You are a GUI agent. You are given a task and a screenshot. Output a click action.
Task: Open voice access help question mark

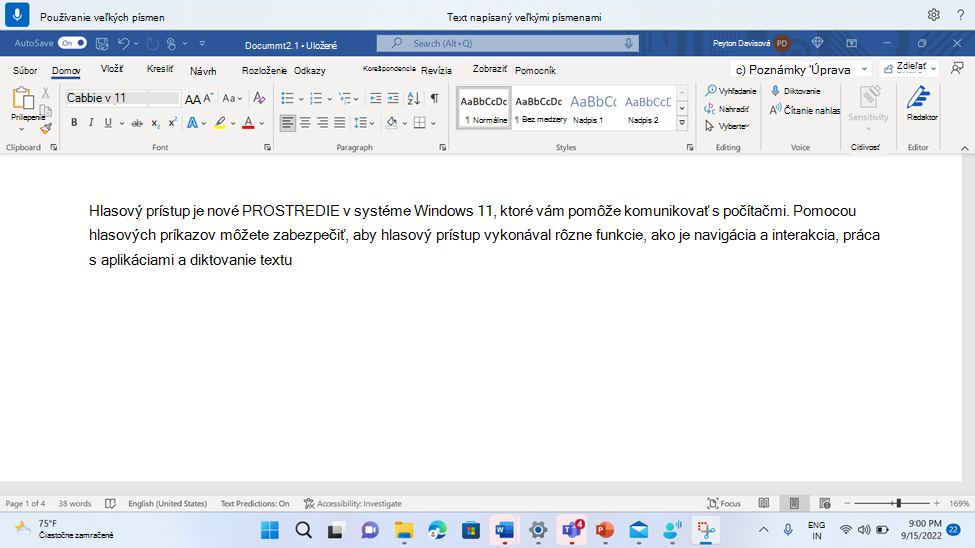coord(961,15)
